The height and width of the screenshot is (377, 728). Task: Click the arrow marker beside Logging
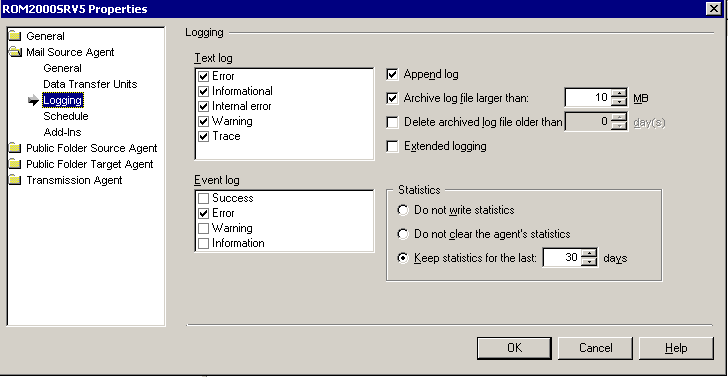[33, 100]
